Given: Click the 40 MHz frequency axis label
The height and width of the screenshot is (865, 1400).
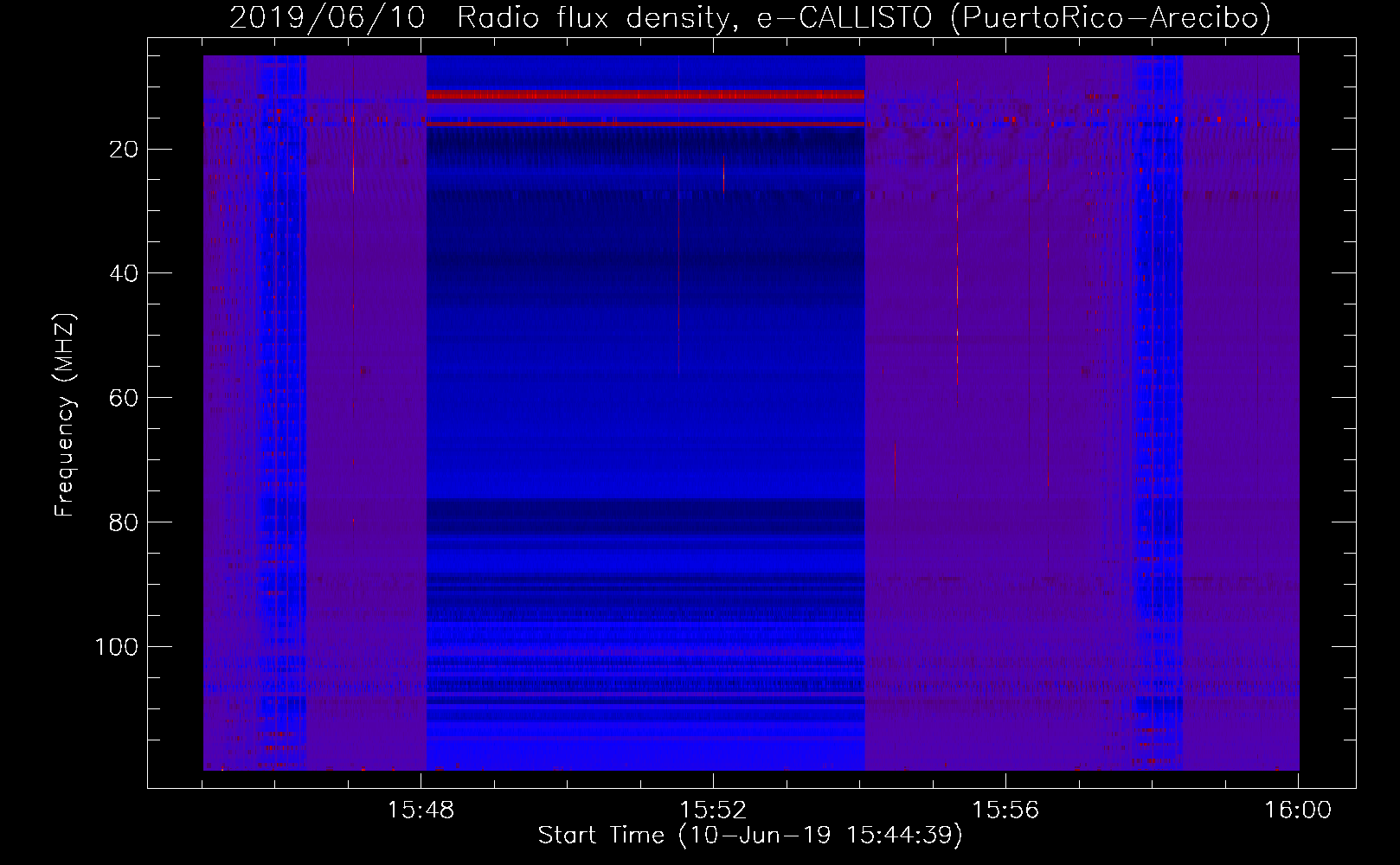Looking at the screenshot, I should pyautogui.click(x=125, y=273).
